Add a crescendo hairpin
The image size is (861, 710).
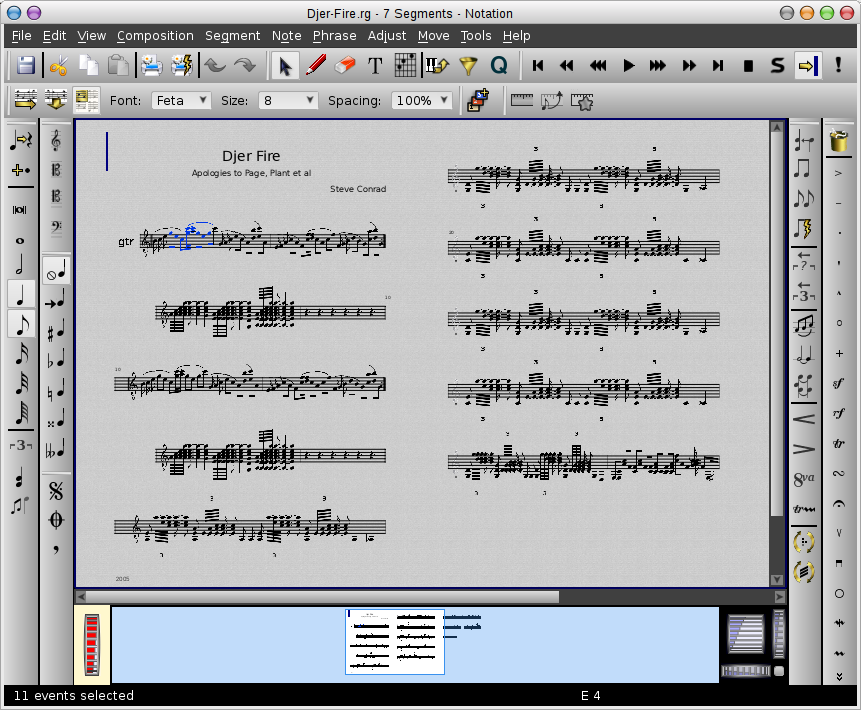click(x=804, y=420)
